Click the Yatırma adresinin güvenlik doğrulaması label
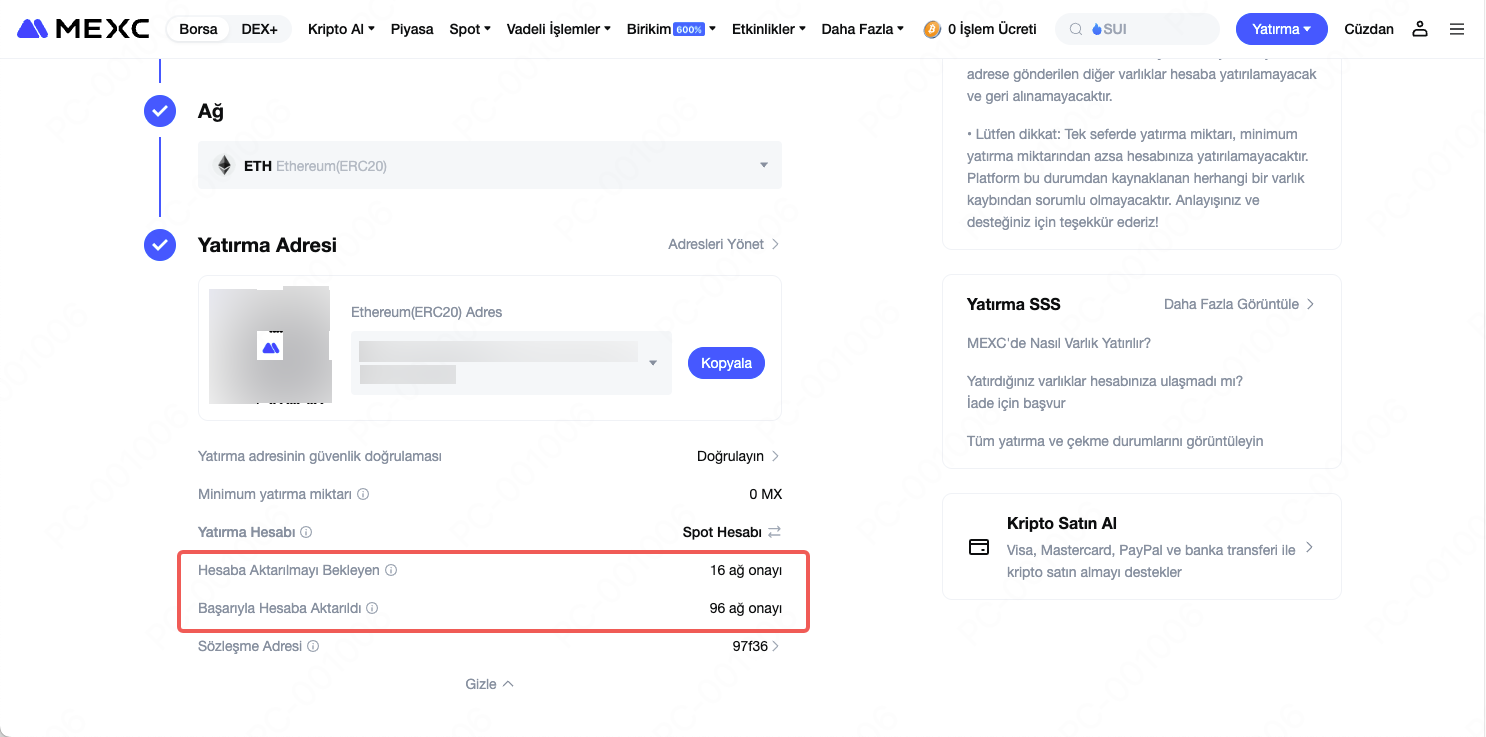Screen dimensions: 1486x737 (320, 456)
